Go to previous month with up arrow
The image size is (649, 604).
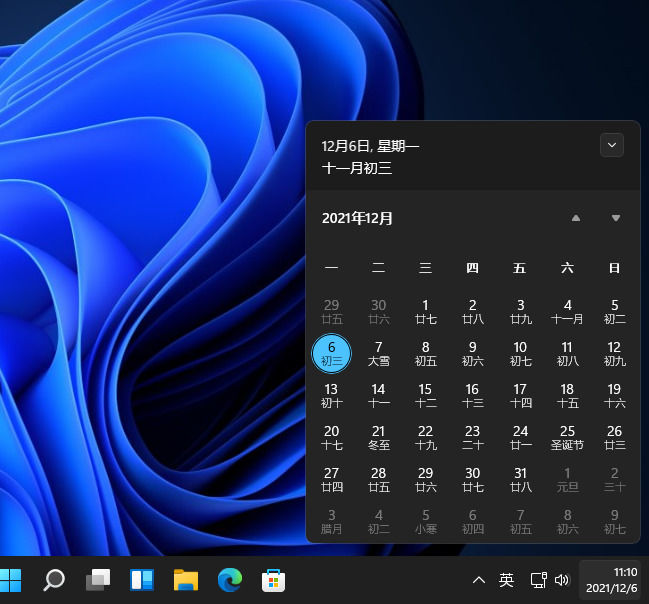click(x=575, y=218)
